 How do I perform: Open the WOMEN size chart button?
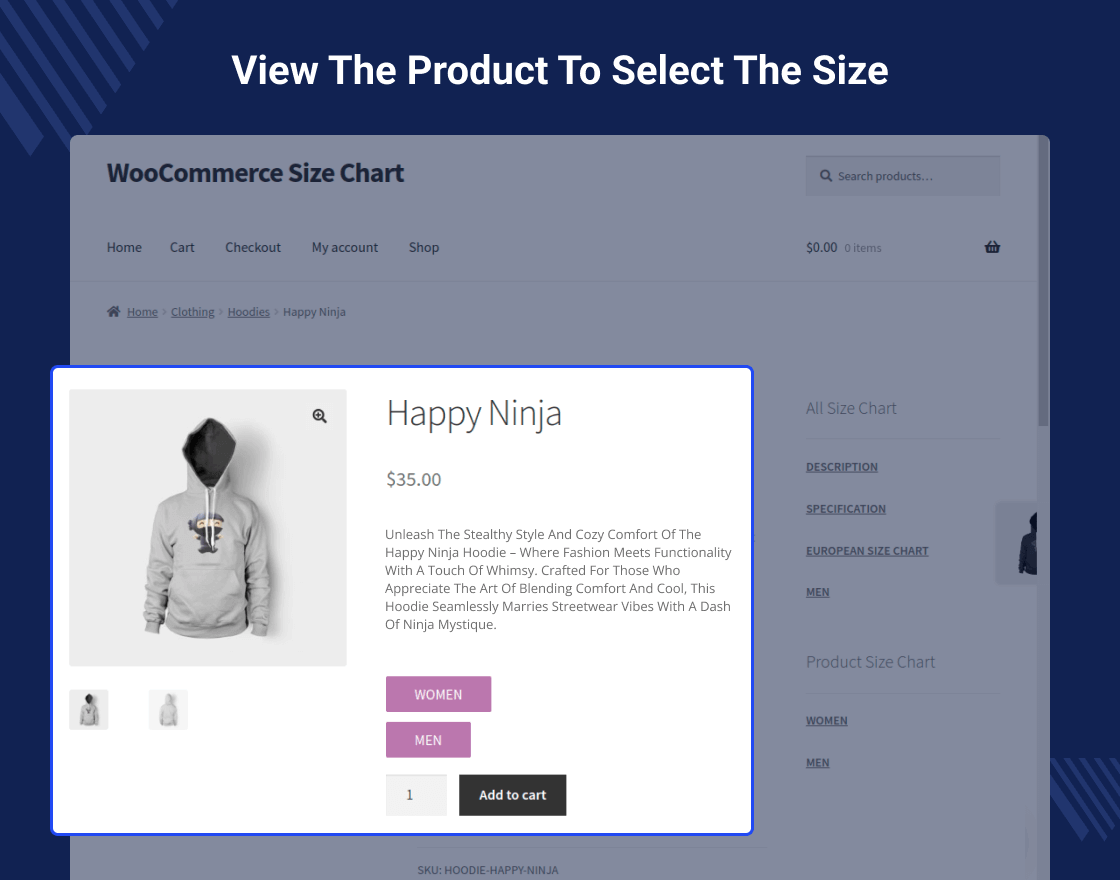438,694
